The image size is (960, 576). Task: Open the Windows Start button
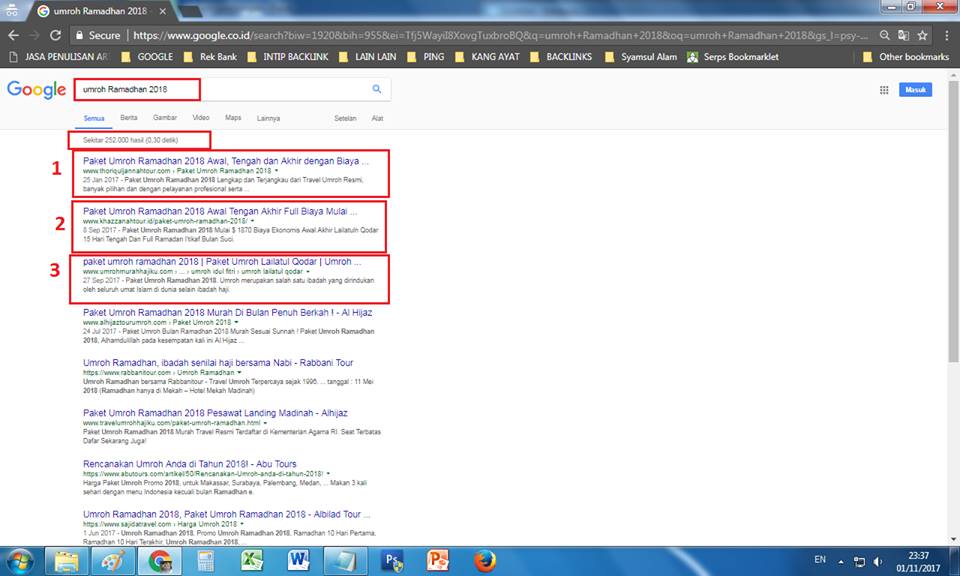pos(19,561)
